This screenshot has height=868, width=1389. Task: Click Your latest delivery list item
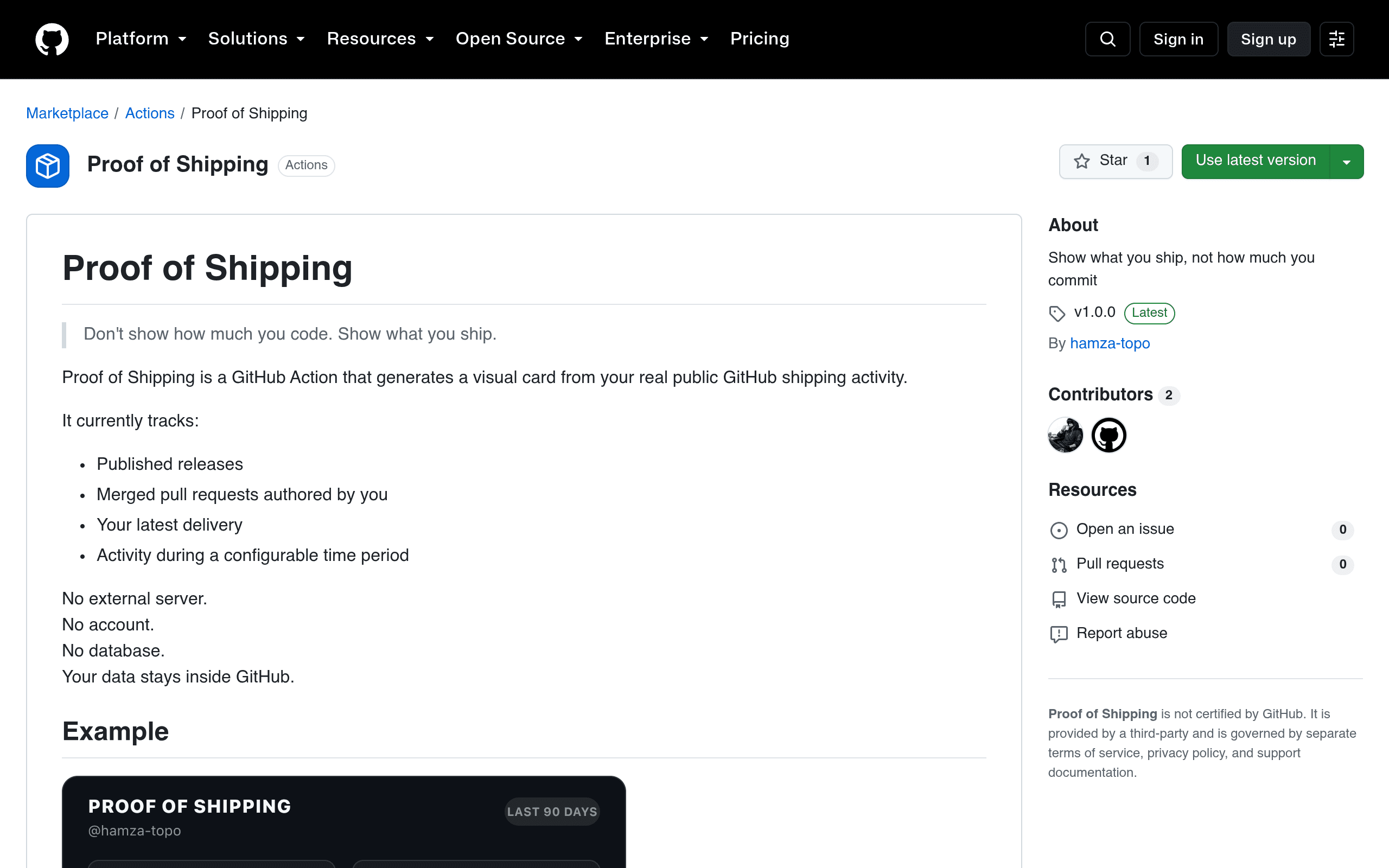coord(169,525)
